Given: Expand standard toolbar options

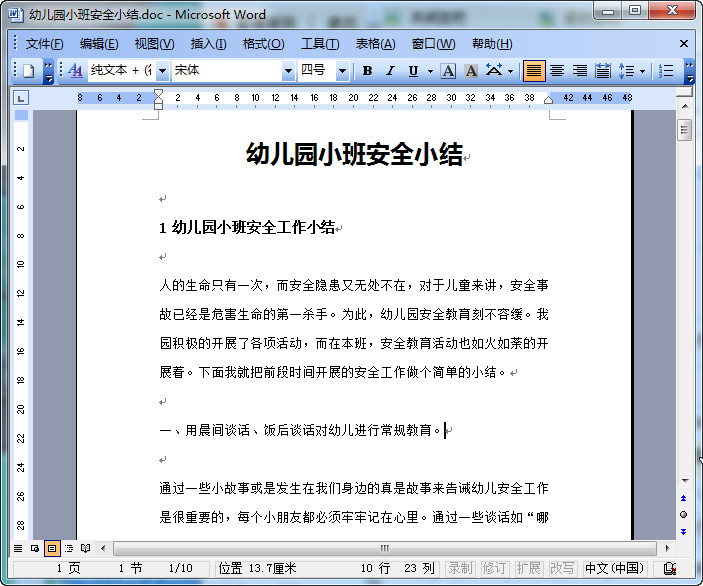Looking at the screenshot, I should (x=48, y=71).
